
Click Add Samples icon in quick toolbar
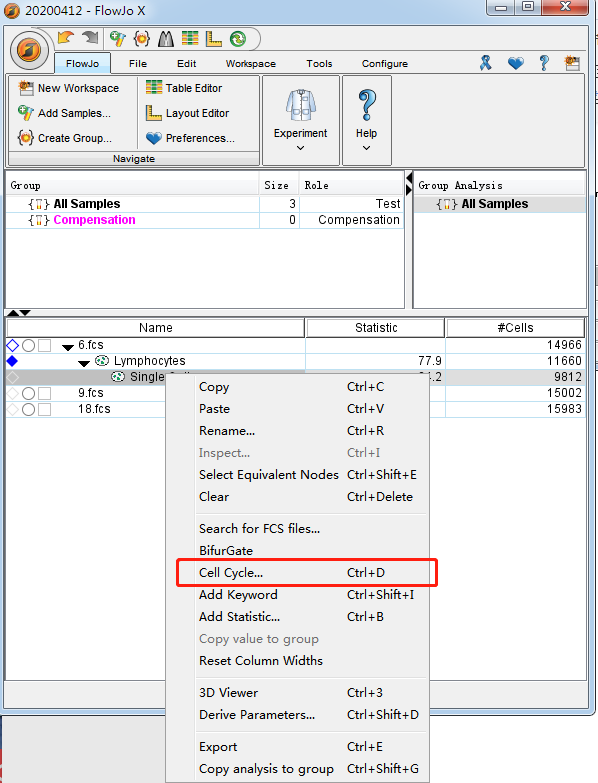tap(117, 38)
